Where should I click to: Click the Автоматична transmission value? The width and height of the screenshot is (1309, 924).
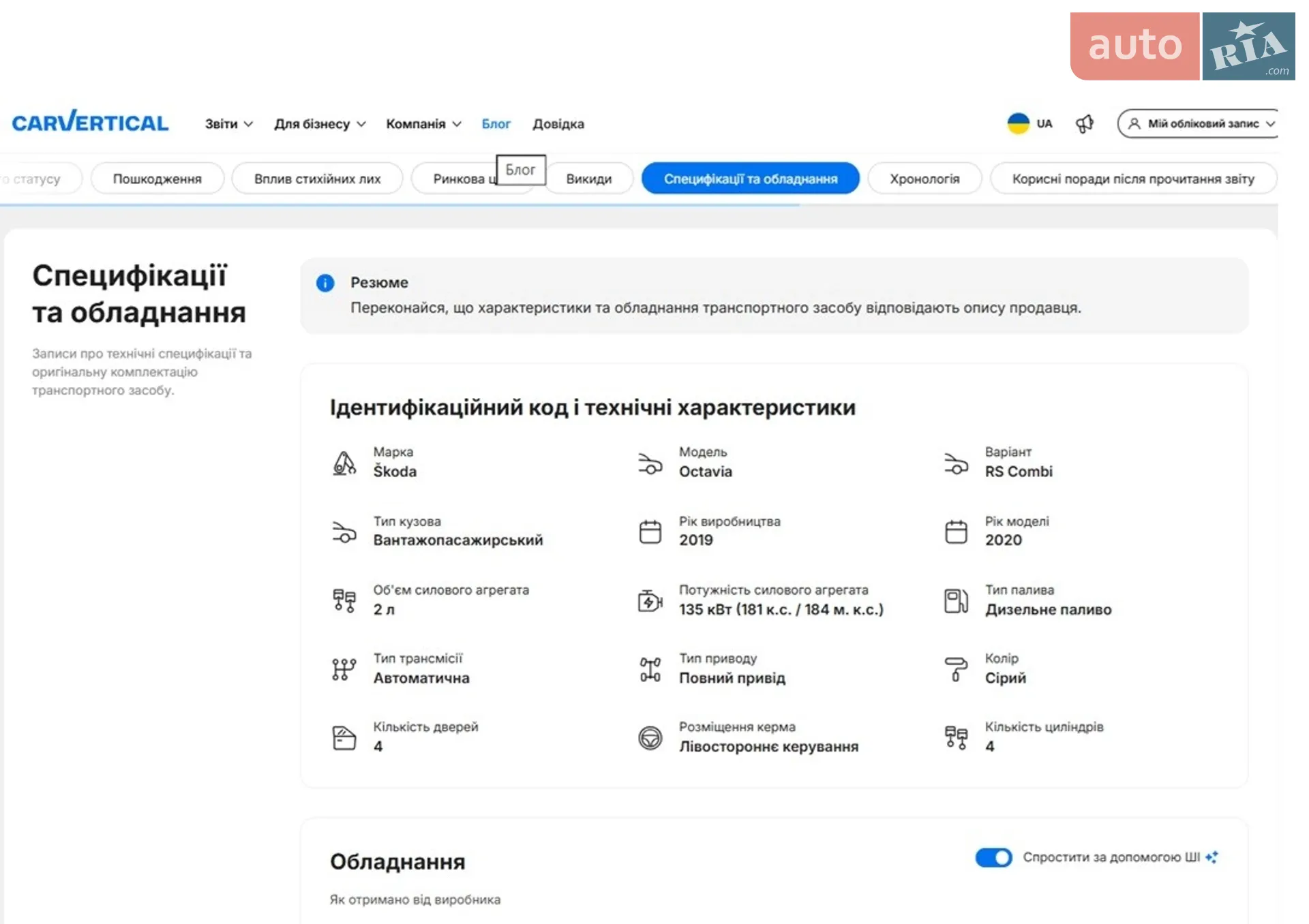pos(421,678)
